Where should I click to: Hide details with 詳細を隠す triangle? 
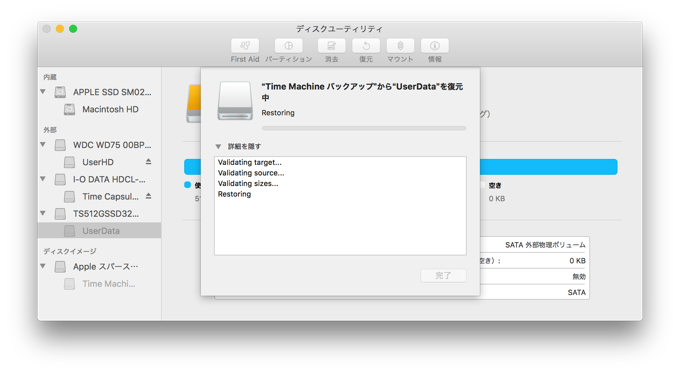[219, 147]
